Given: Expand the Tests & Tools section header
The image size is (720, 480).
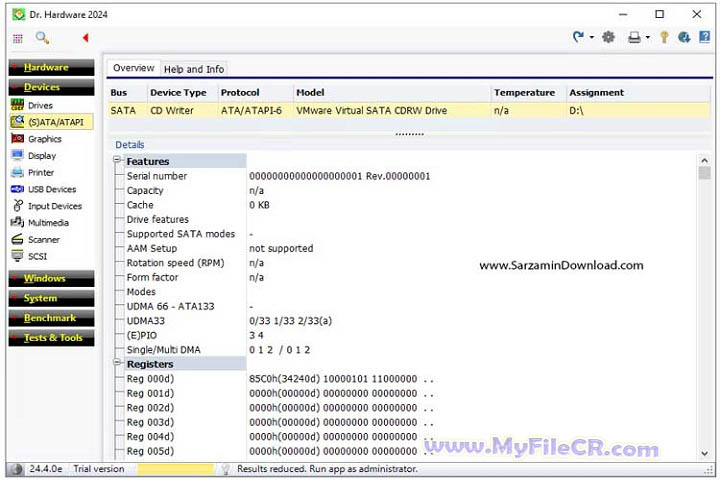Looking at the screenshot, I should tap(51, 338).
